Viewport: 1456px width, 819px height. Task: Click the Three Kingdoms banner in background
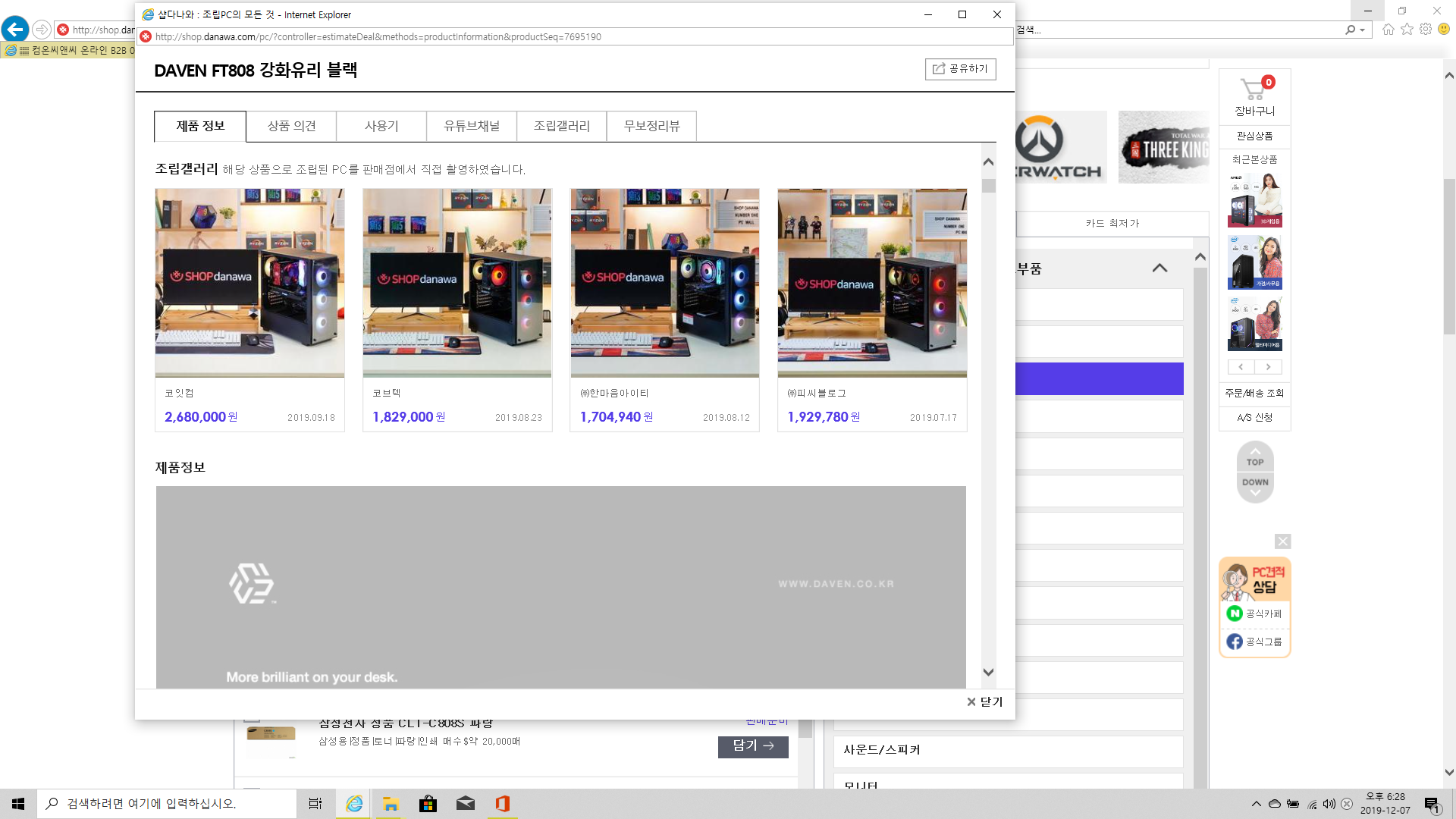coord(1163,147)
